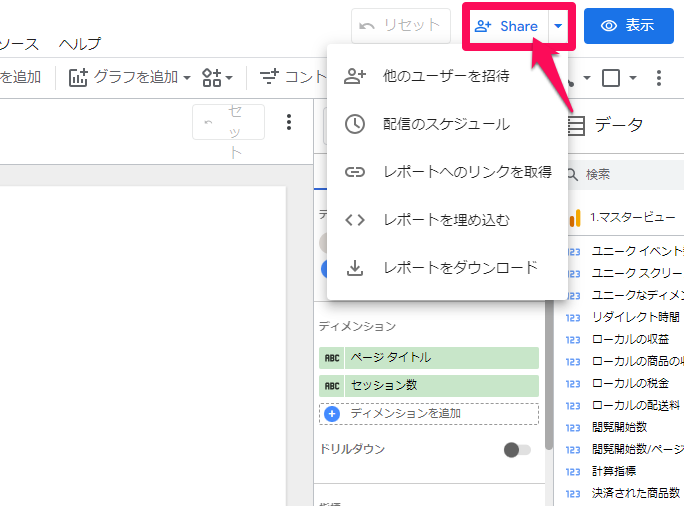Click the invite user person icon in menu
This screenshot has width=684, height=506.
tap(355, 76)
